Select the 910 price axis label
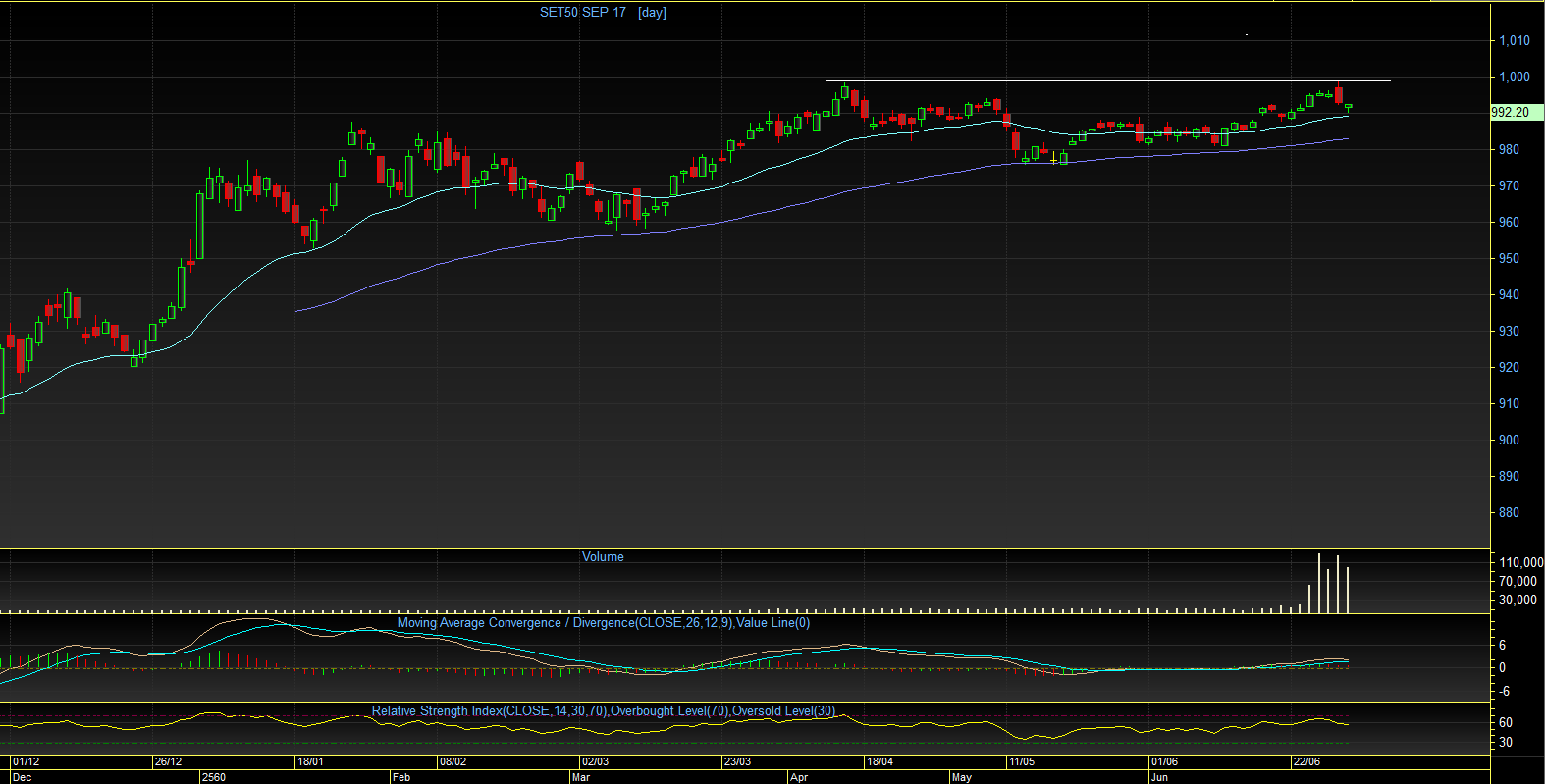Screen dimensions: 1545x784 (x=1509, y=403)
